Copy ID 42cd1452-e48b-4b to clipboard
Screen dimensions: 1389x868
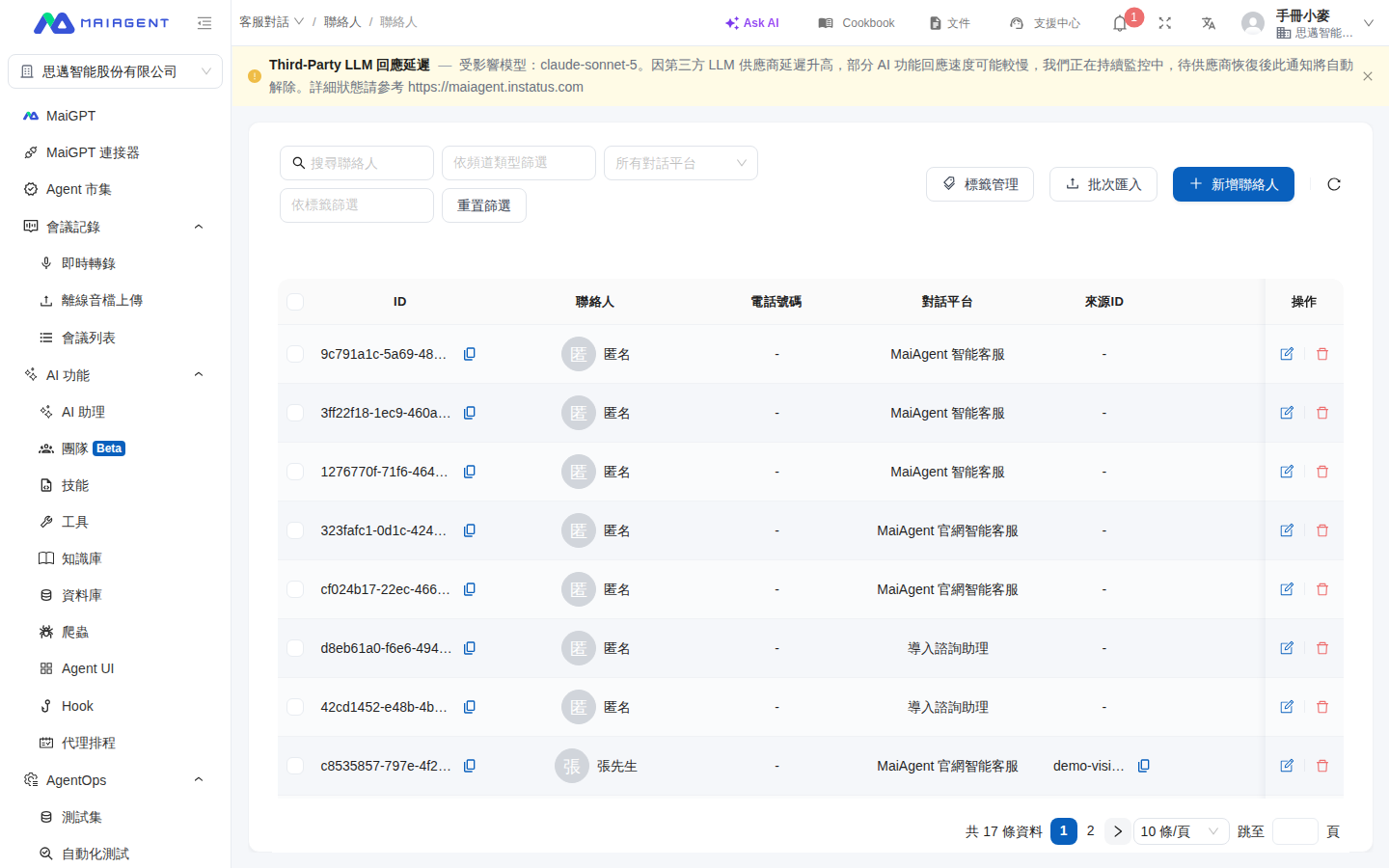[470, 707]
